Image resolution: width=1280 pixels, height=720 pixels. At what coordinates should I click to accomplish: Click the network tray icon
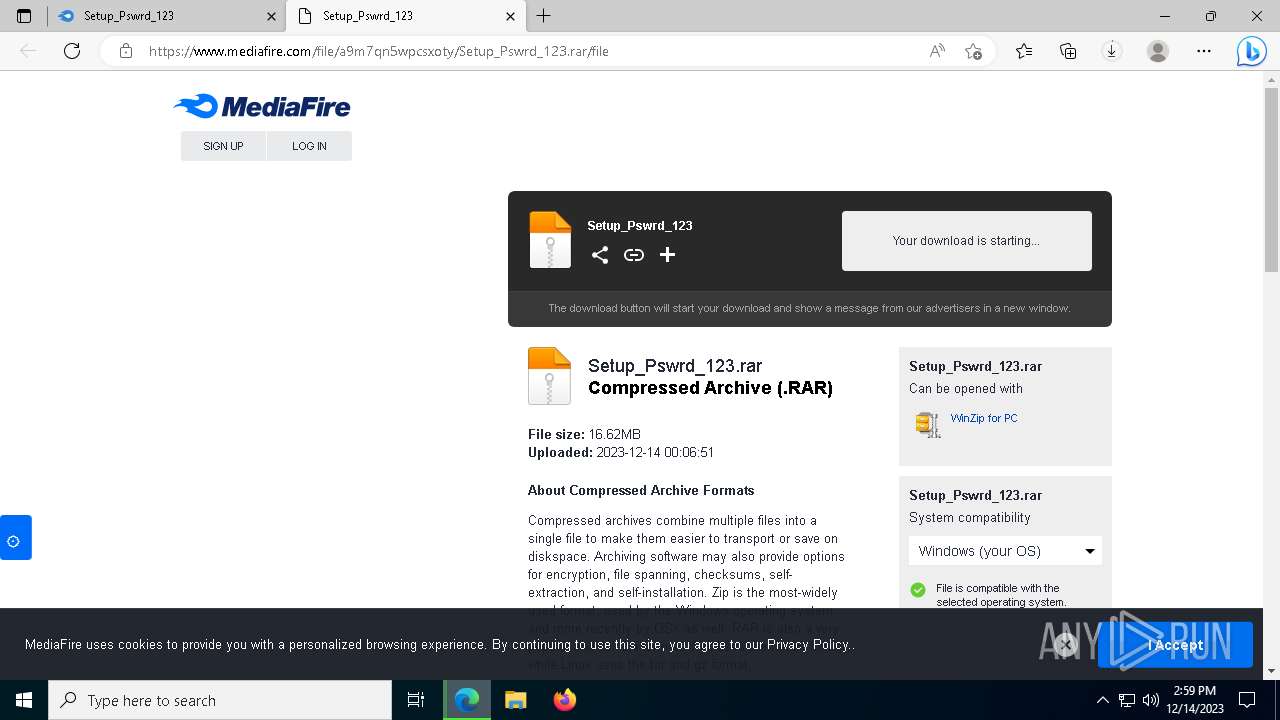pyautogui.click(x=1127, y=700)
